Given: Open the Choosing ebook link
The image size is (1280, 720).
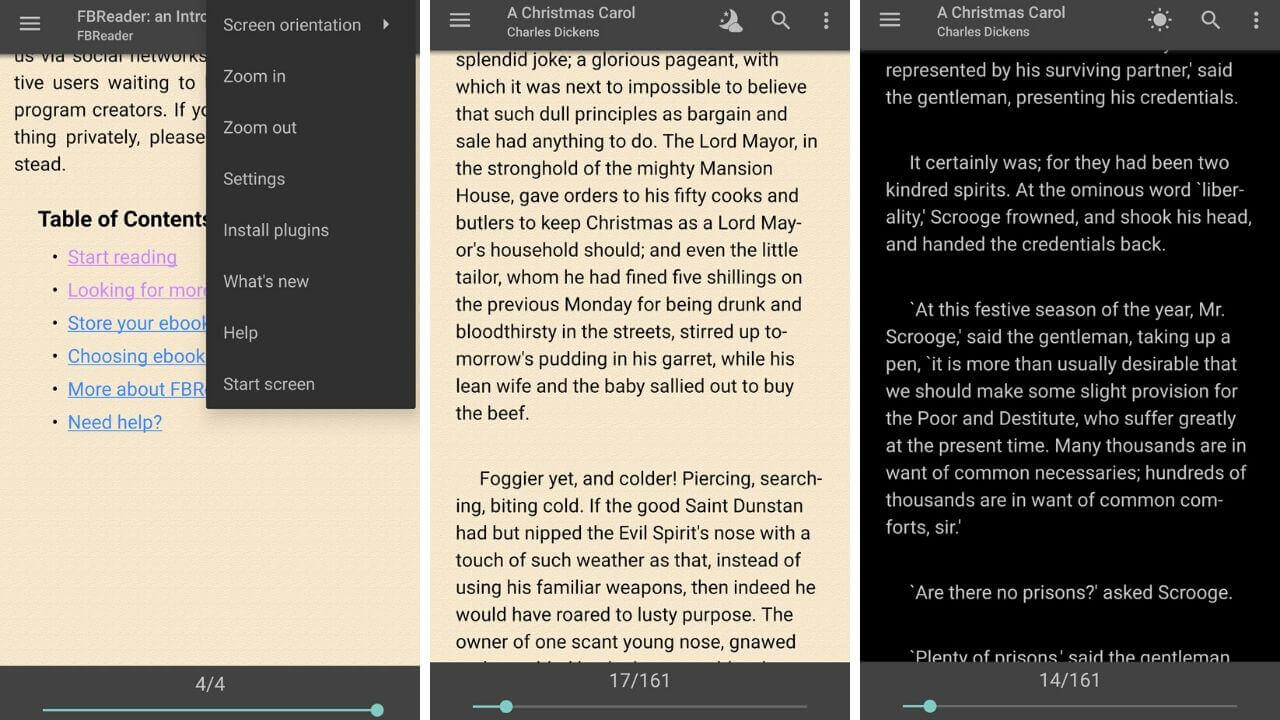Looking at the screenshot, I should 137,356.
